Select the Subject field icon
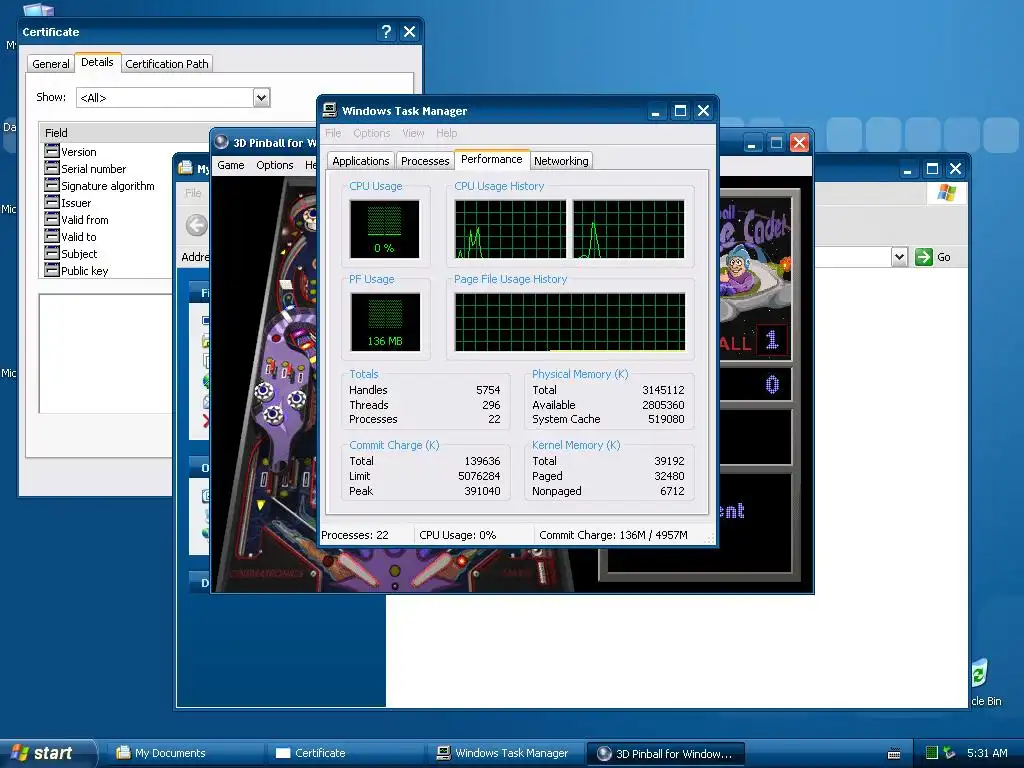 pos(52,253)
